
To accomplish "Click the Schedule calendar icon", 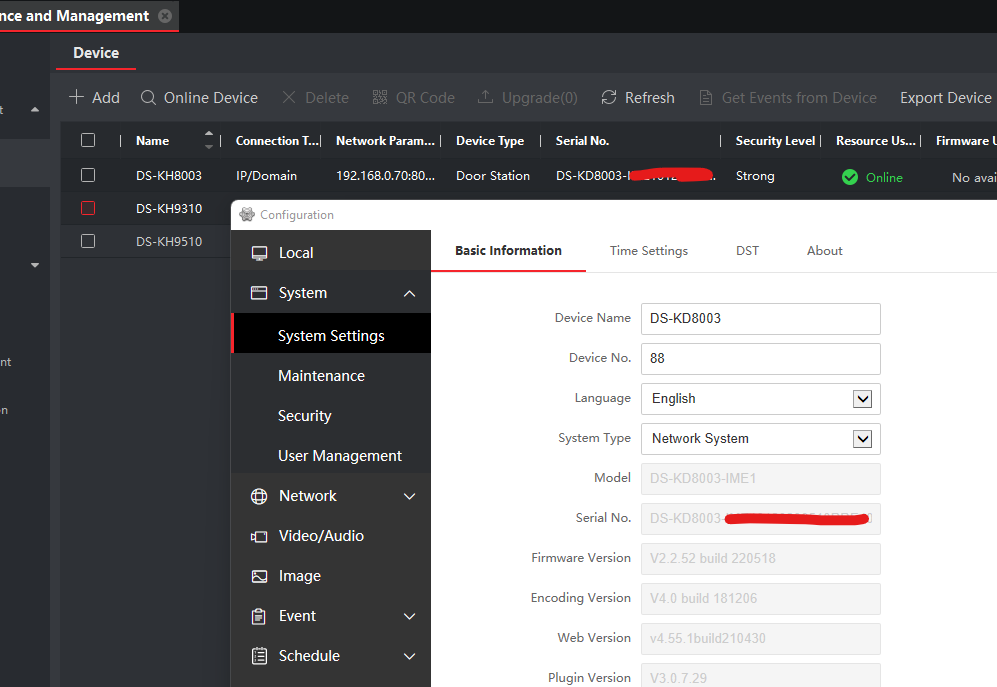I will tap(259, 656).
